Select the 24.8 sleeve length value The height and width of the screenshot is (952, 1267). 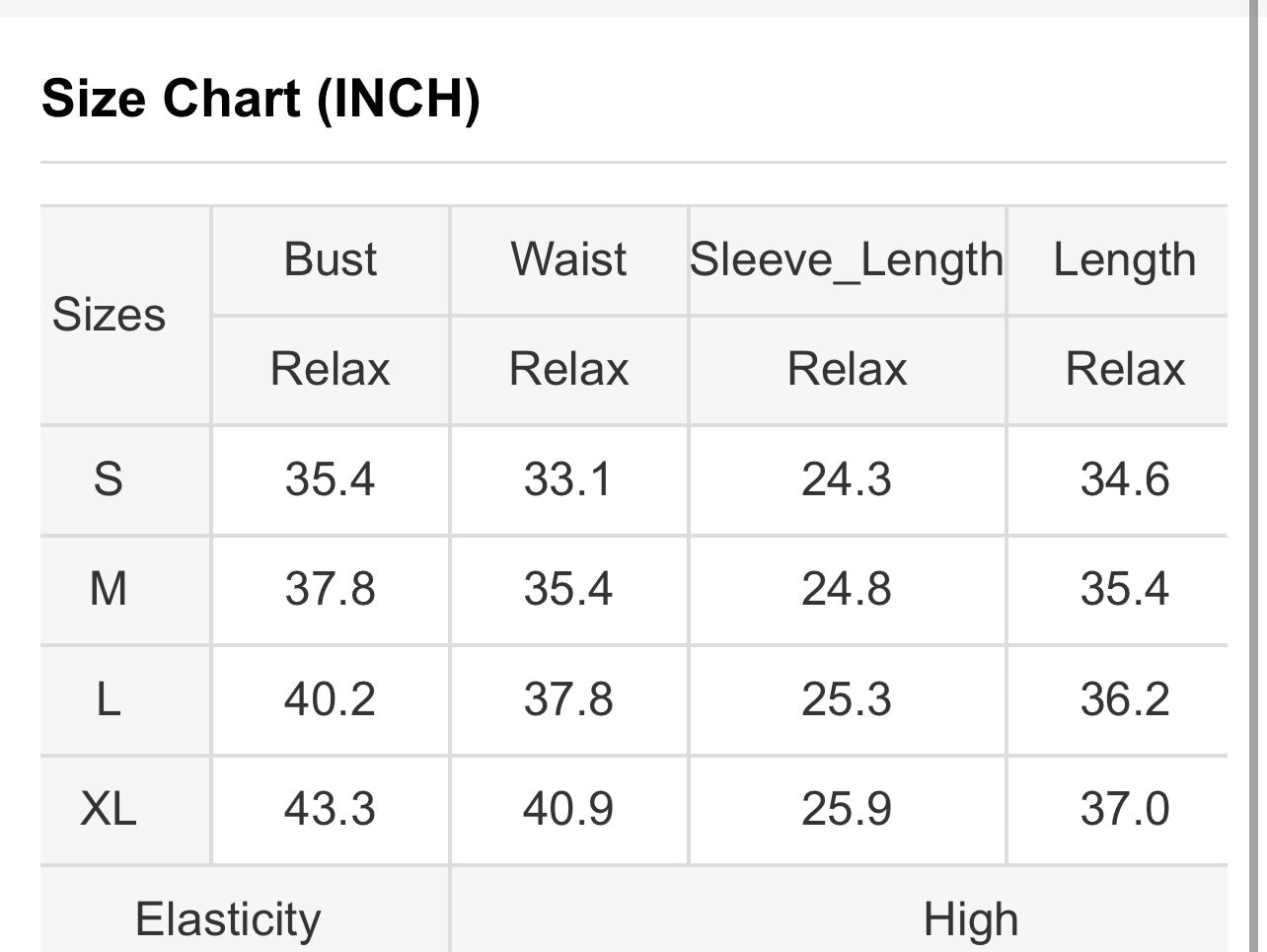[x=847, y=590]
